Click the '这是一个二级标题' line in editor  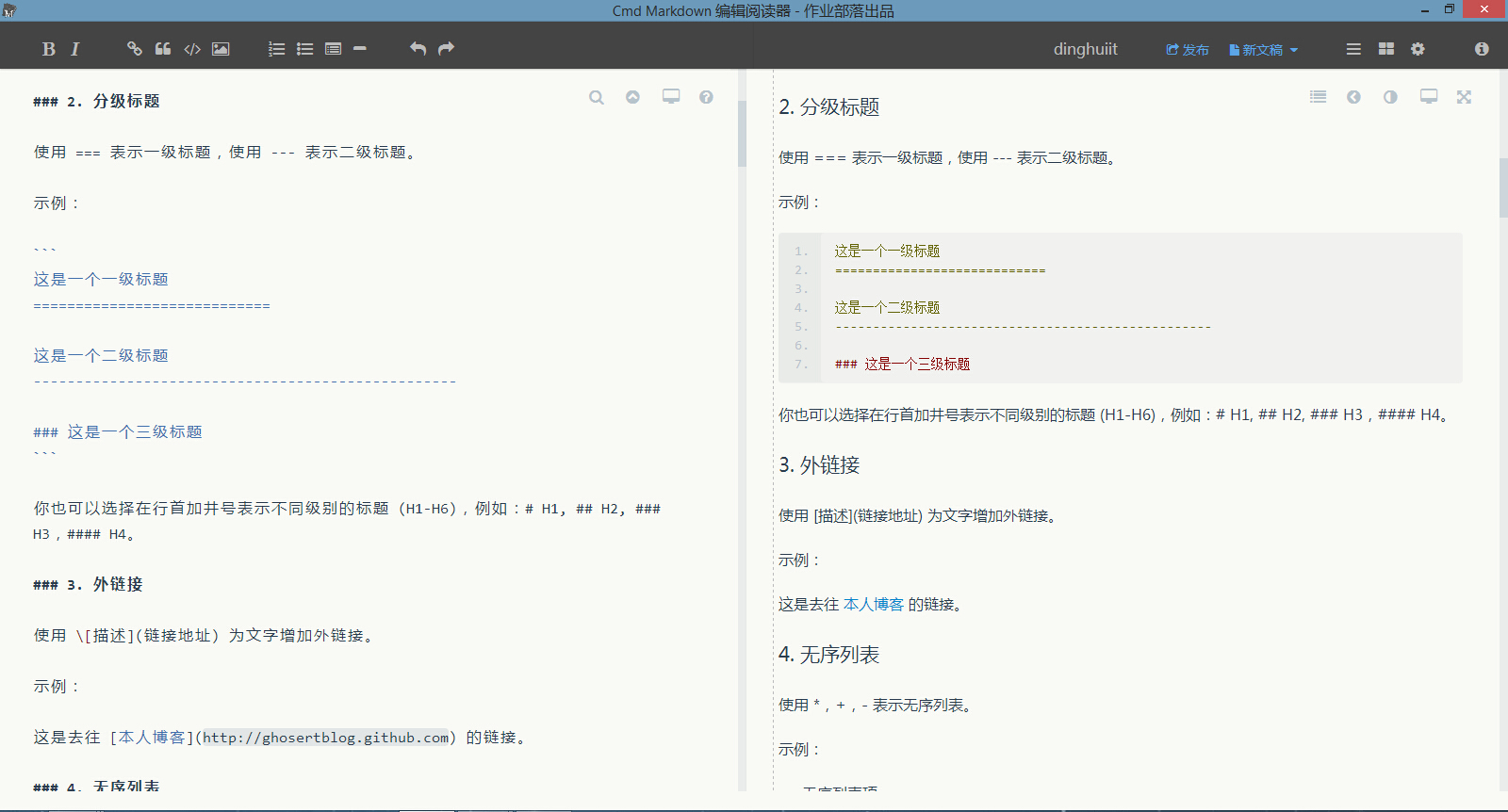101,356
